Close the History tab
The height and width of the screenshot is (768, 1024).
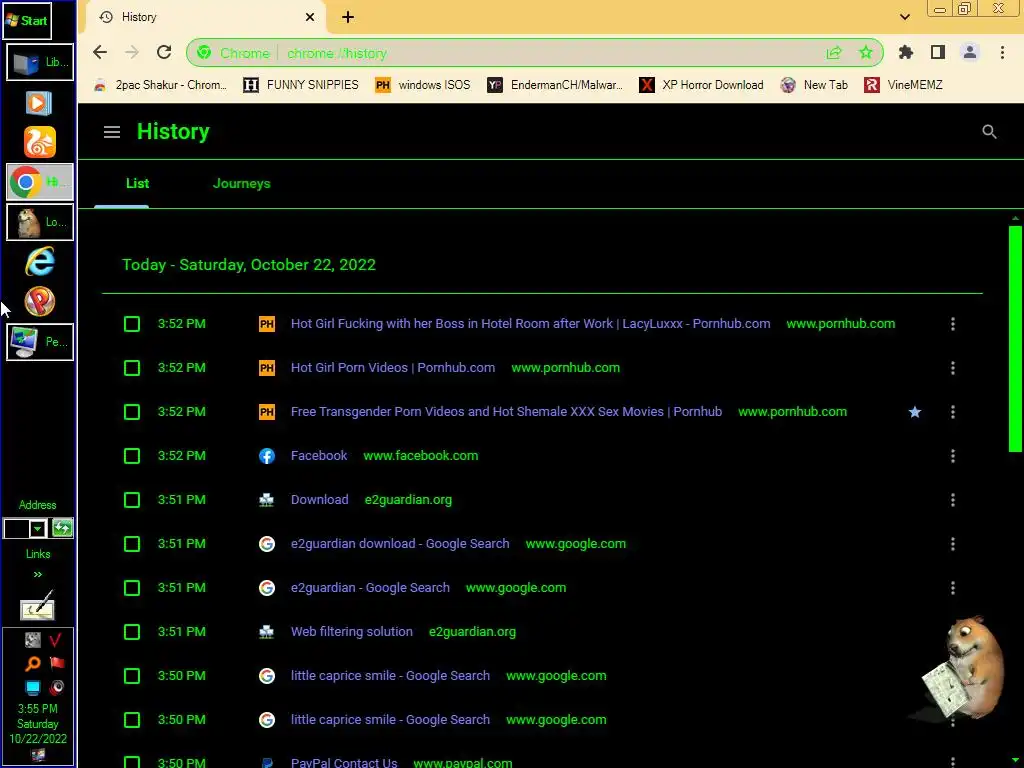pyautogui.click(x=310, y=17)
